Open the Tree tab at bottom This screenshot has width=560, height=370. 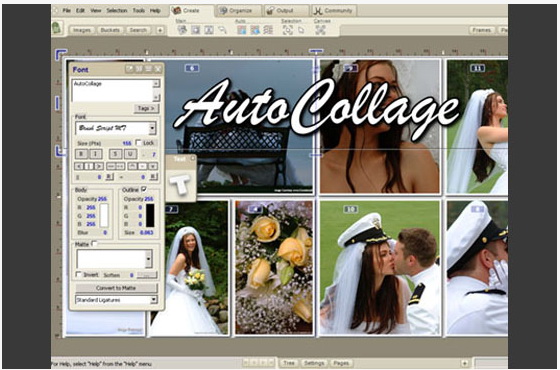point(289,363)
